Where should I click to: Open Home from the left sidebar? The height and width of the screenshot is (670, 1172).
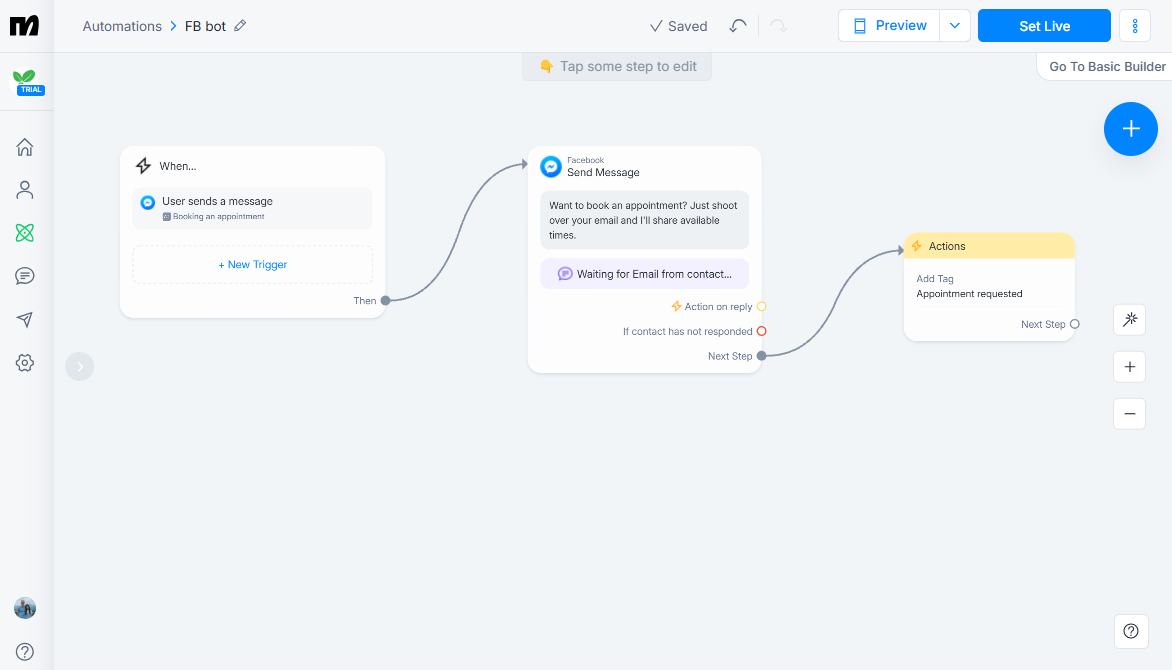click(x=25, y=146)
